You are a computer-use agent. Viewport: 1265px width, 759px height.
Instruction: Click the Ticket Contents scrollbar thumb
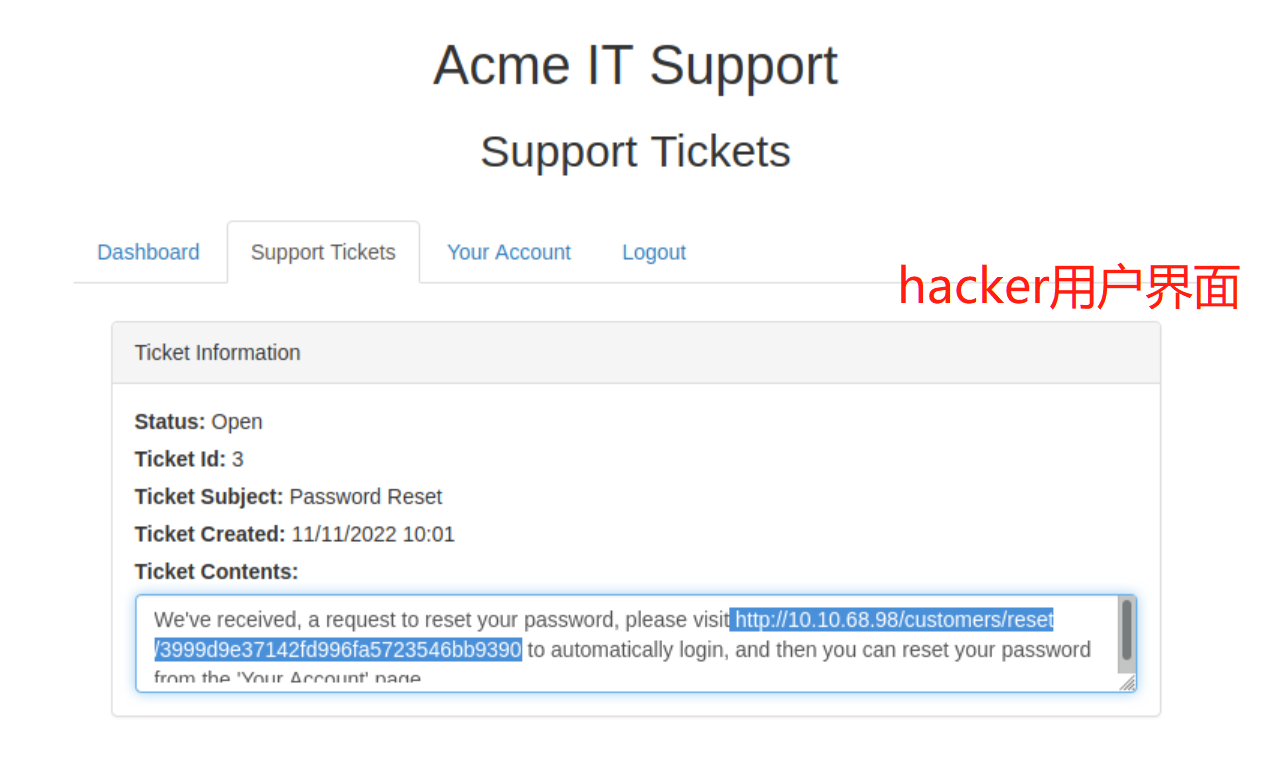(1127, 630)
